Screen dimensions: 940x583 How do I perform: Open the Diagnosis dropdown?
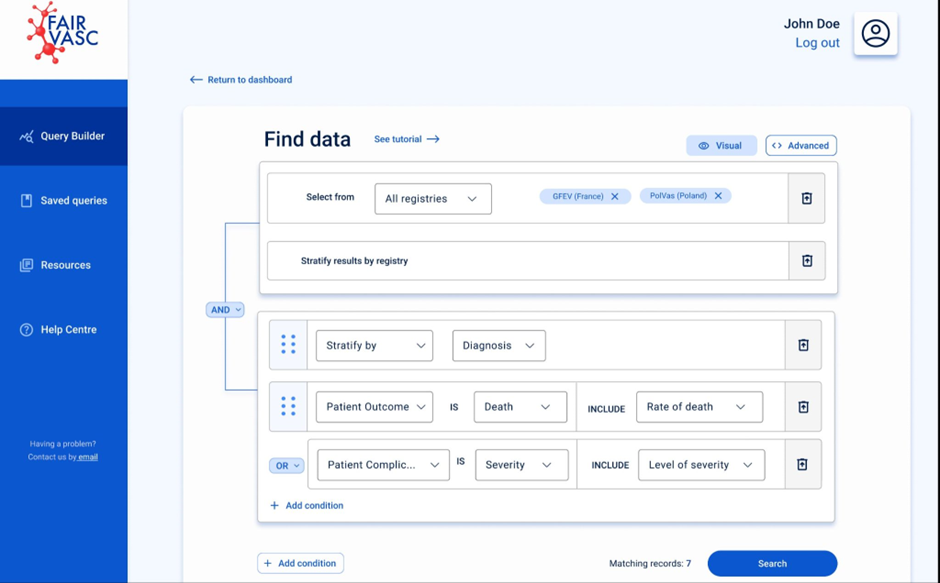(x=499, y=345)
